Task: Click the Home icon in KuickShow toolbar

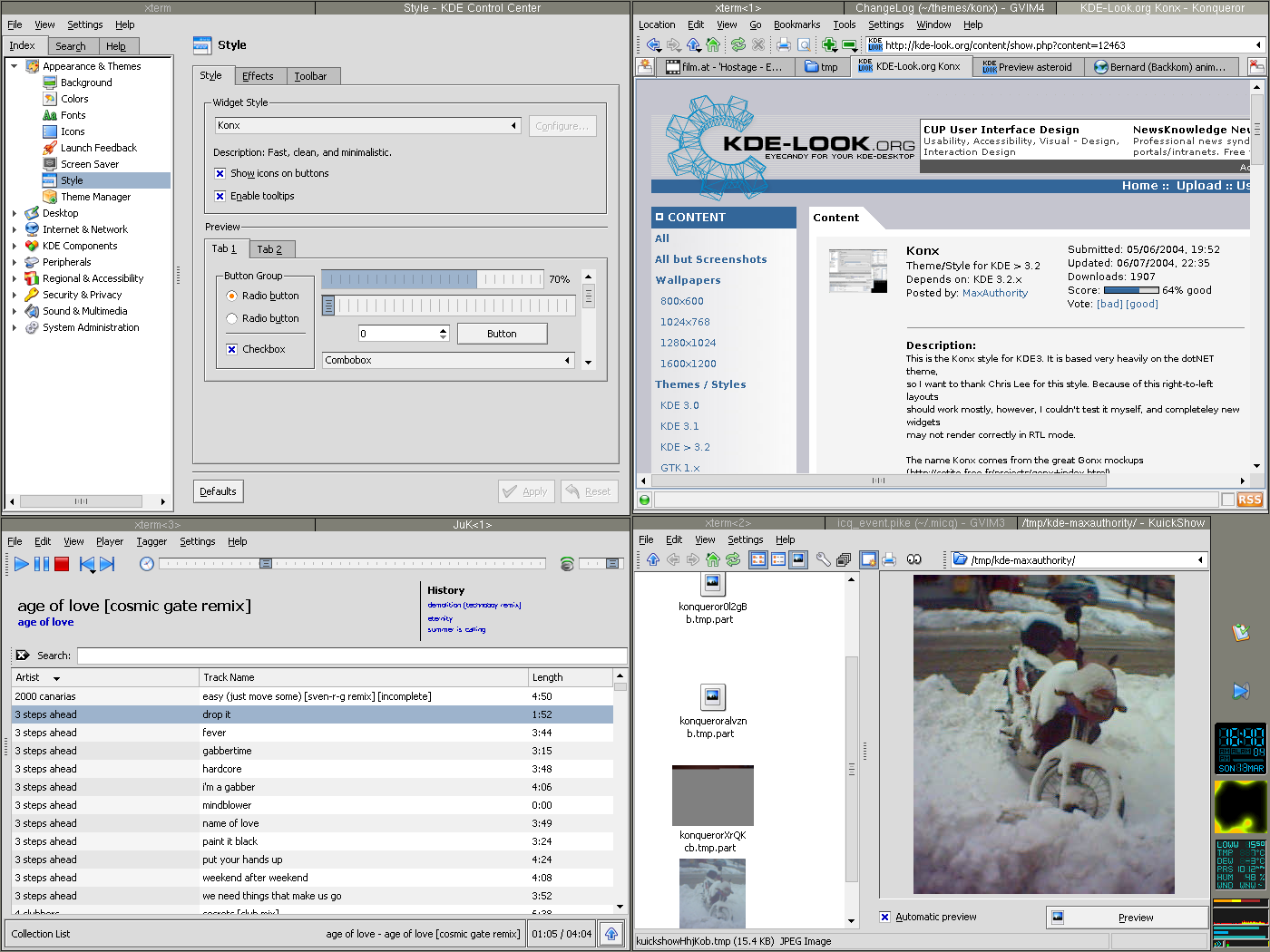Action: click(x=713, y=559)
